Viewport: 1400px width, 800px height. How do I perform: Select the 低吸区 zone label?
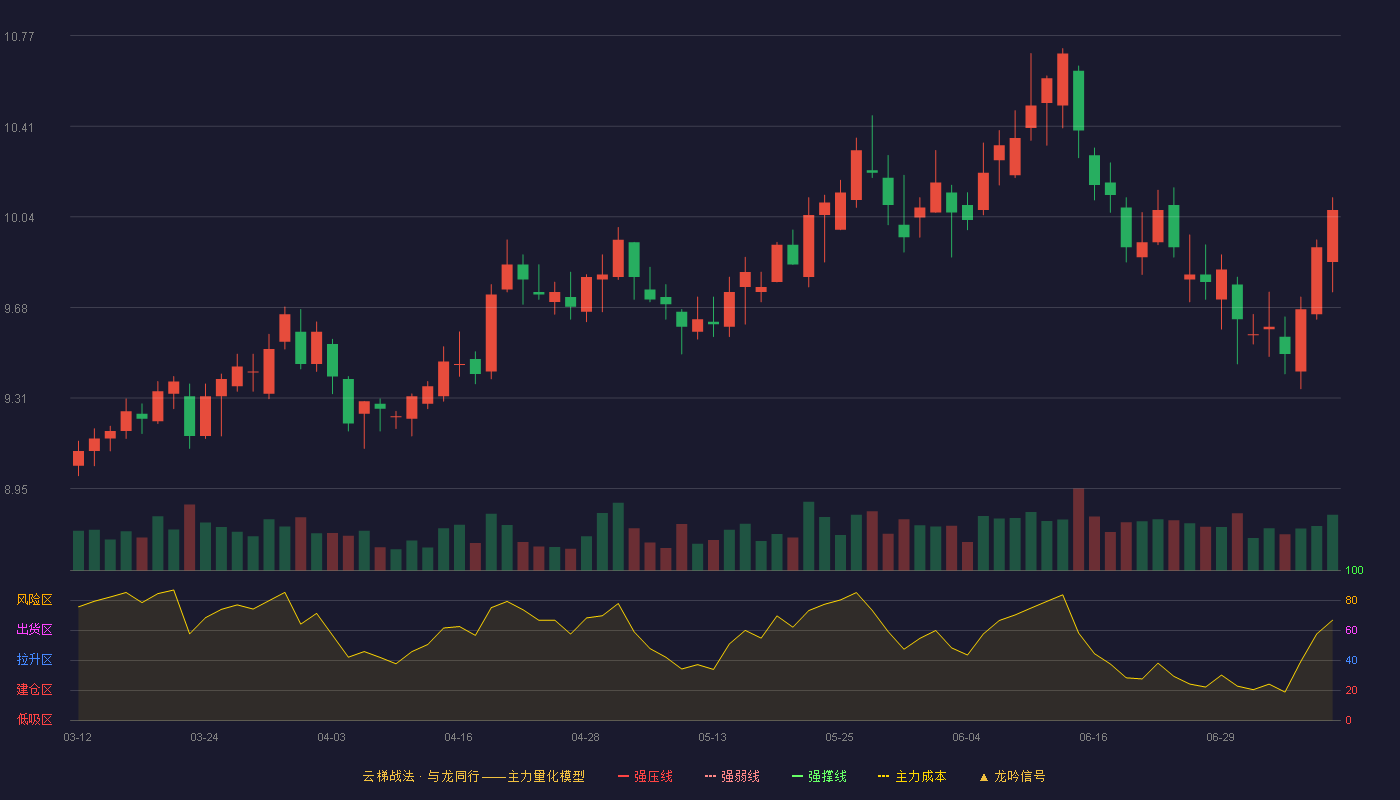click(34, 719)
